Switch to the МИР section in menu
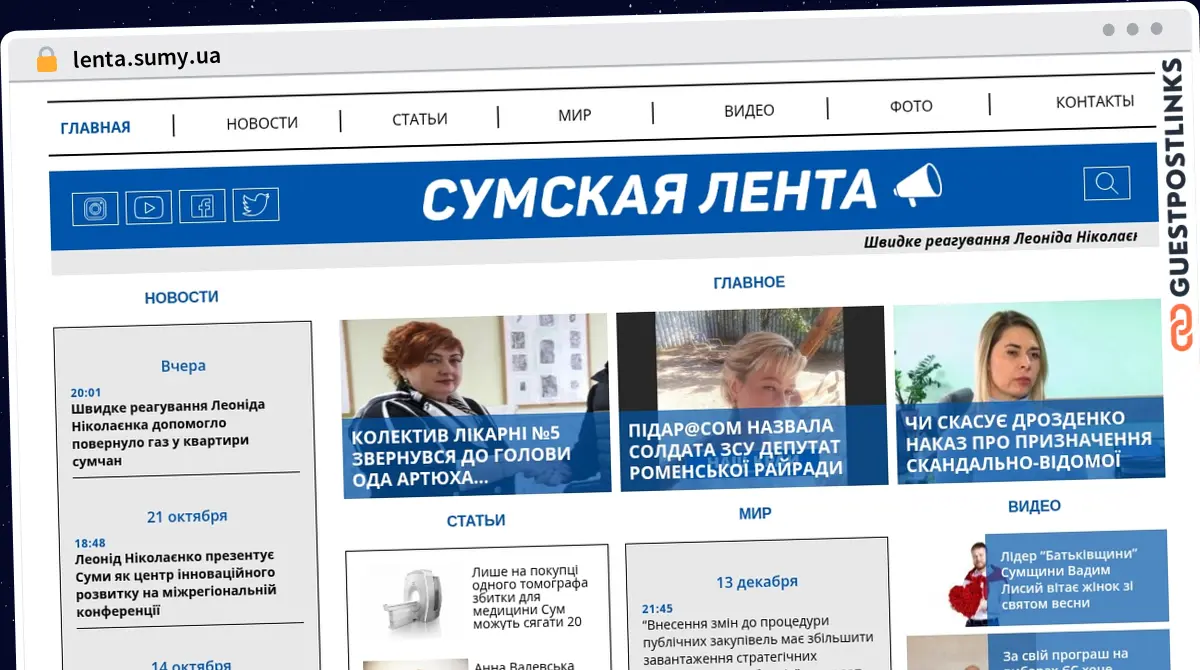 (x=575, y=115)
